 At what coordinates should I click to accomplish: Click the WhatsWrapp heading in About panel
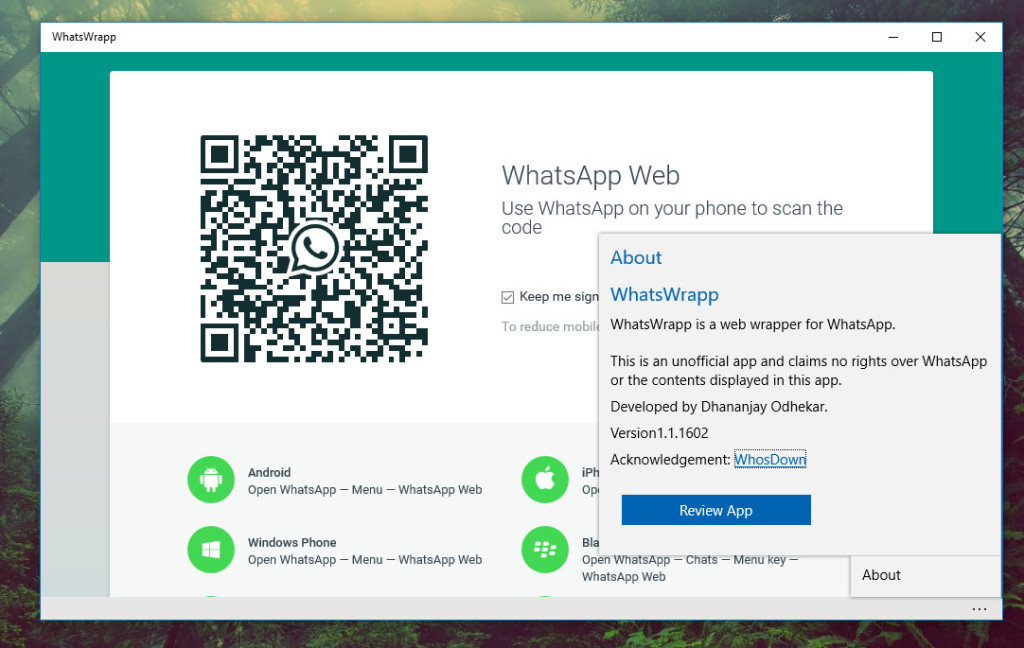click(x=664, y=295)
